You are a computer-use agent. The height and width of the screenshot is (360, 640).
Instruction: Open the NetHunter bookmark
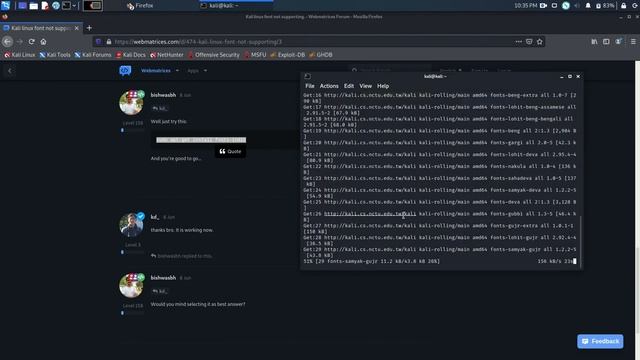click(x=167, y=55)
